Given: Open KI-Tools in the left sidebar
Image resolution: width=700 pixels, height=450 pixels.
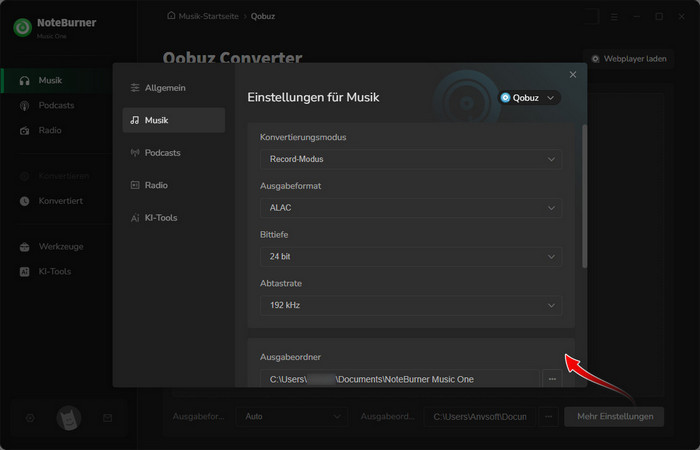Looking at the screenshot, I should click(x=56, y=271).
